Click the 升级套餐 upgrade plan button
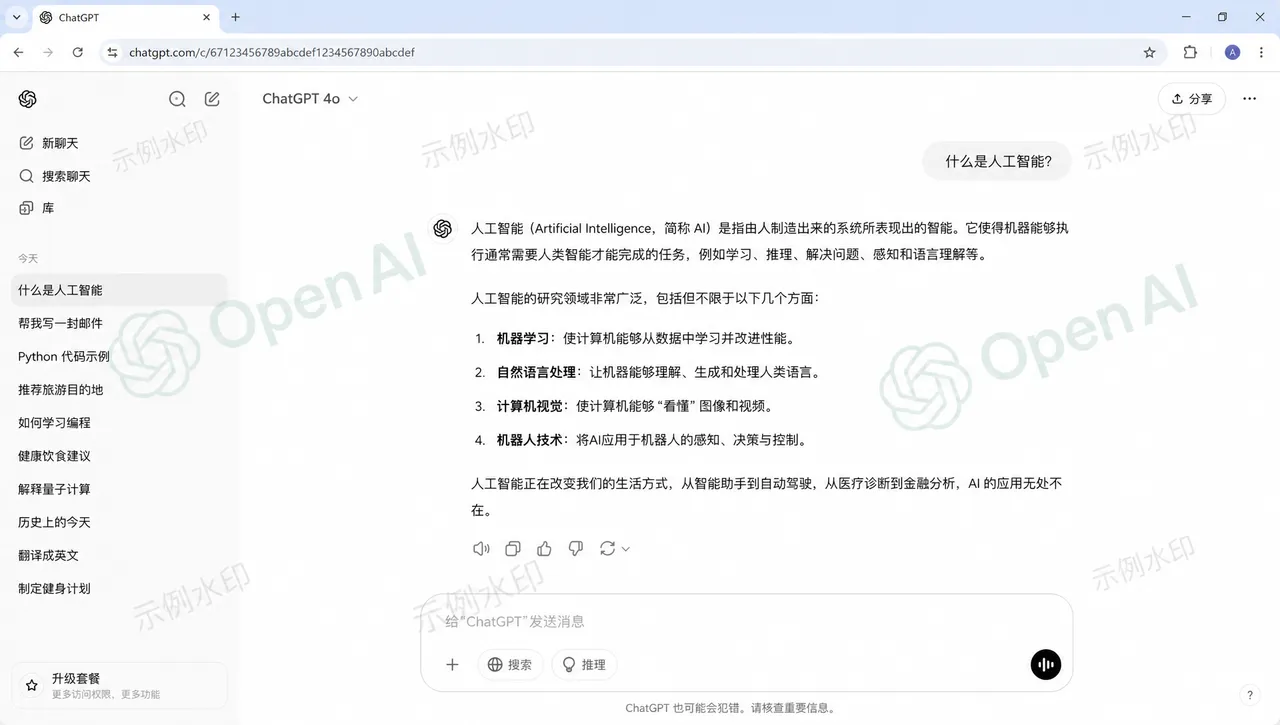The image size is (1280, 725). tap(120, 685)
